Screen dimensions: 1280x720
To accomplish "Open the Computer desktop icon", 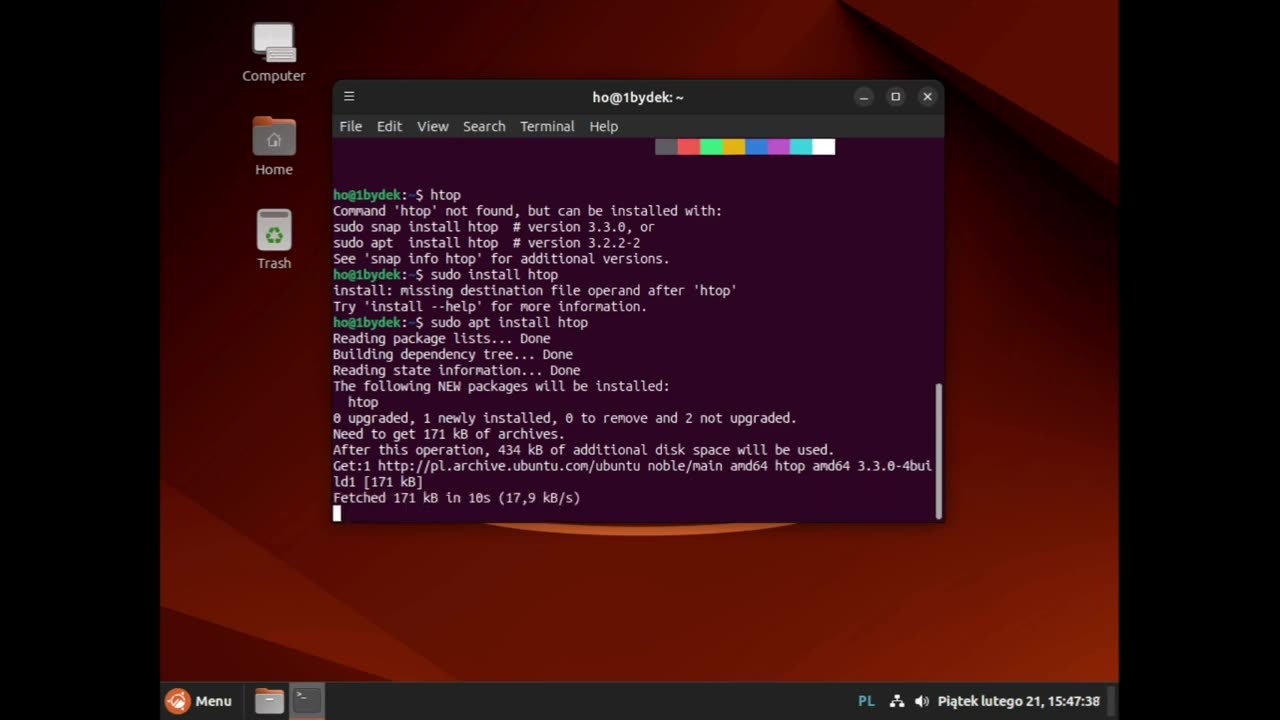I will tap(274, 52).
